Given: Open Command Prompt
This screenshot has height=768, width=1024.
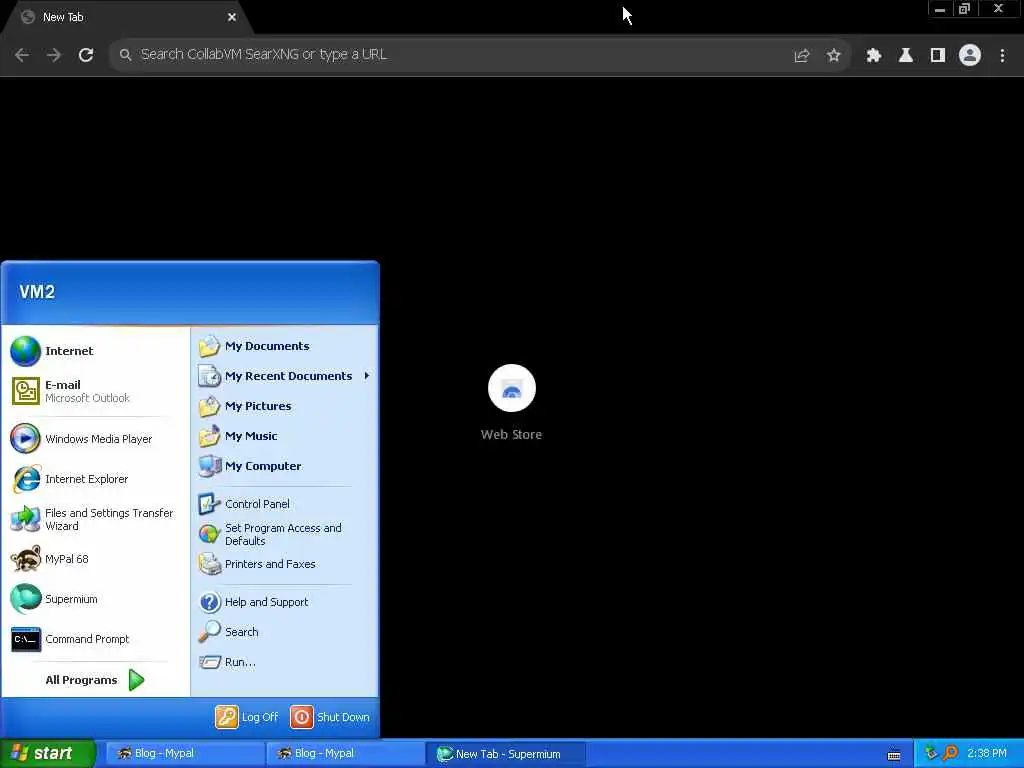Looking at the screenshot, I should click(95, 639).
